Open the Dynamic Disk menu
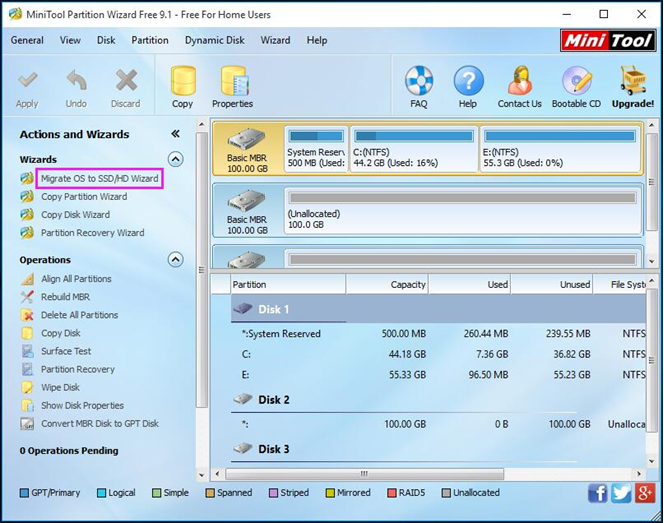Image resolution: width=664 pixels, height=523 pixels. [x=215, y=40]
